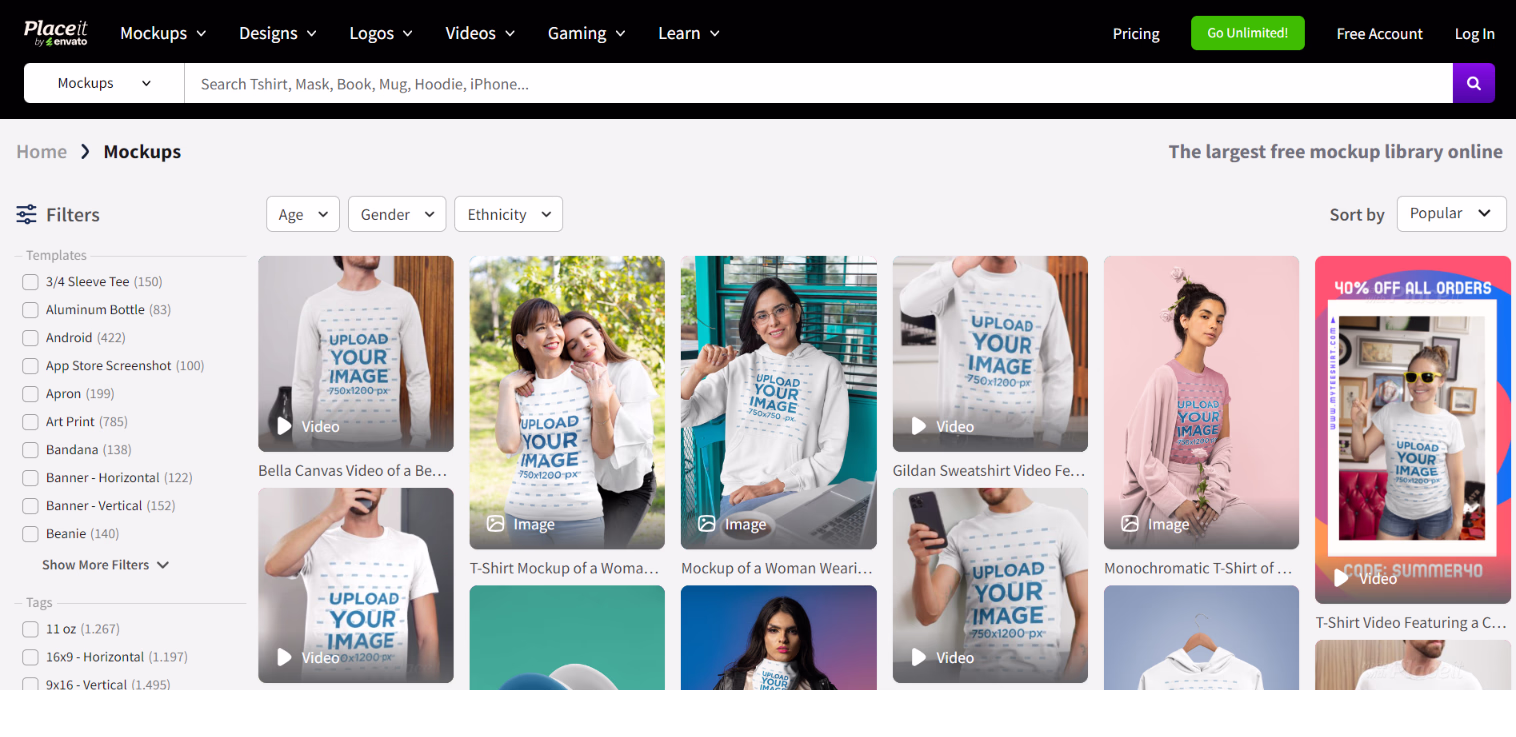
Task: Open the Gender filter dropdown
Action: pyautogui.click(x=397, y=214)
